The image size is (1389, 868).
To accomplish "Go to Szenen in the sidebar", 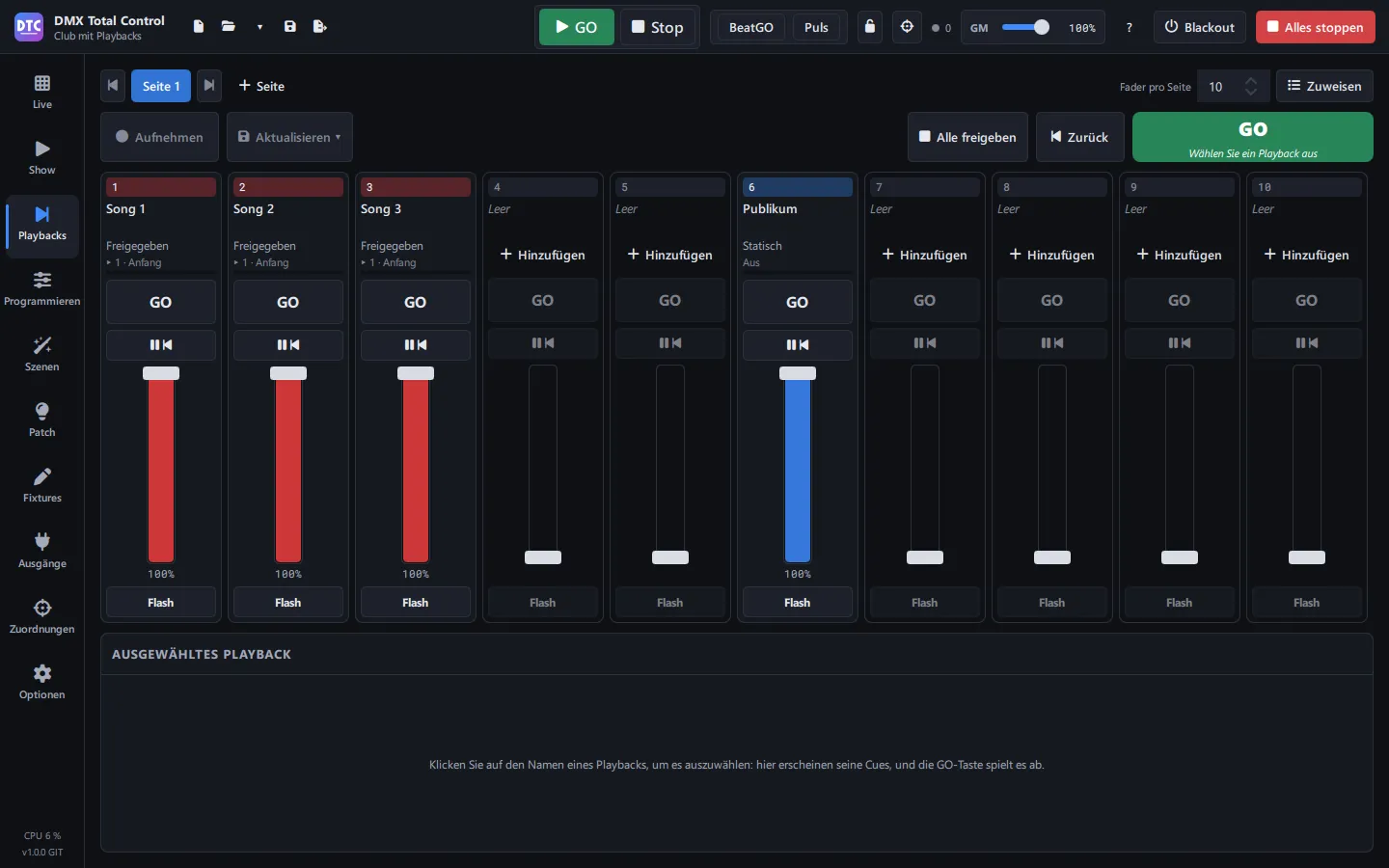I will click(x=42, y=355).
